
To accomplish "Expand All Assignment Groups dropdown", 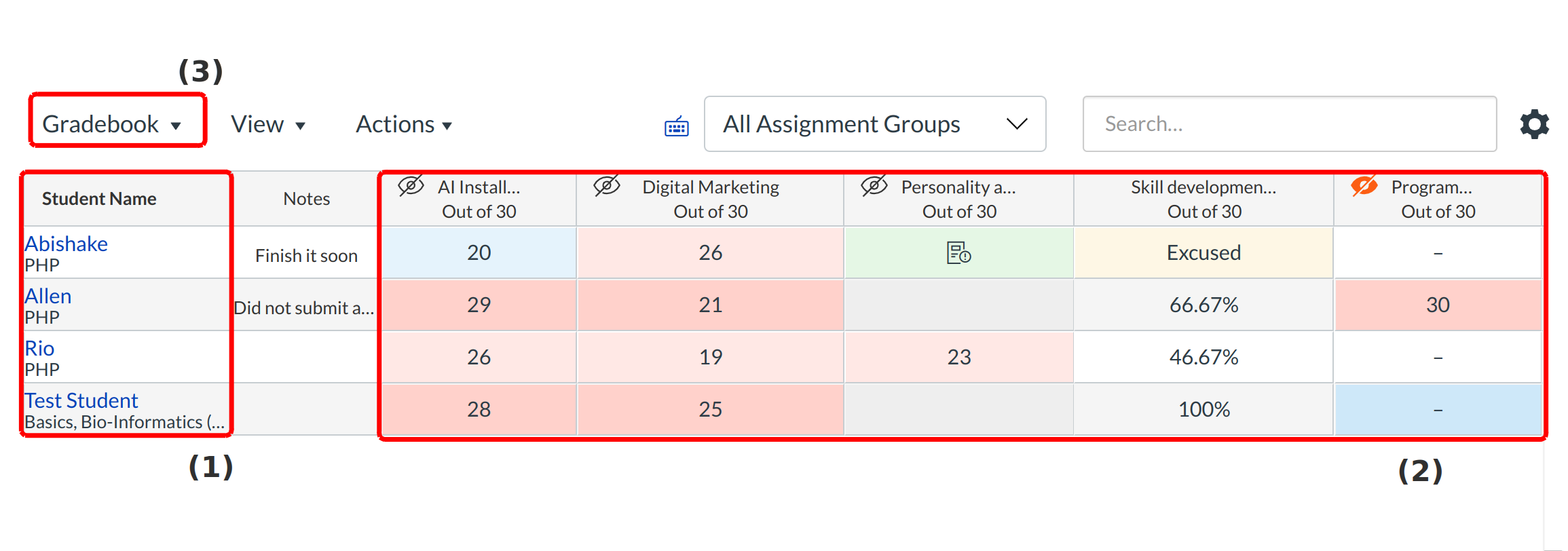I will [x=874, y=124].
